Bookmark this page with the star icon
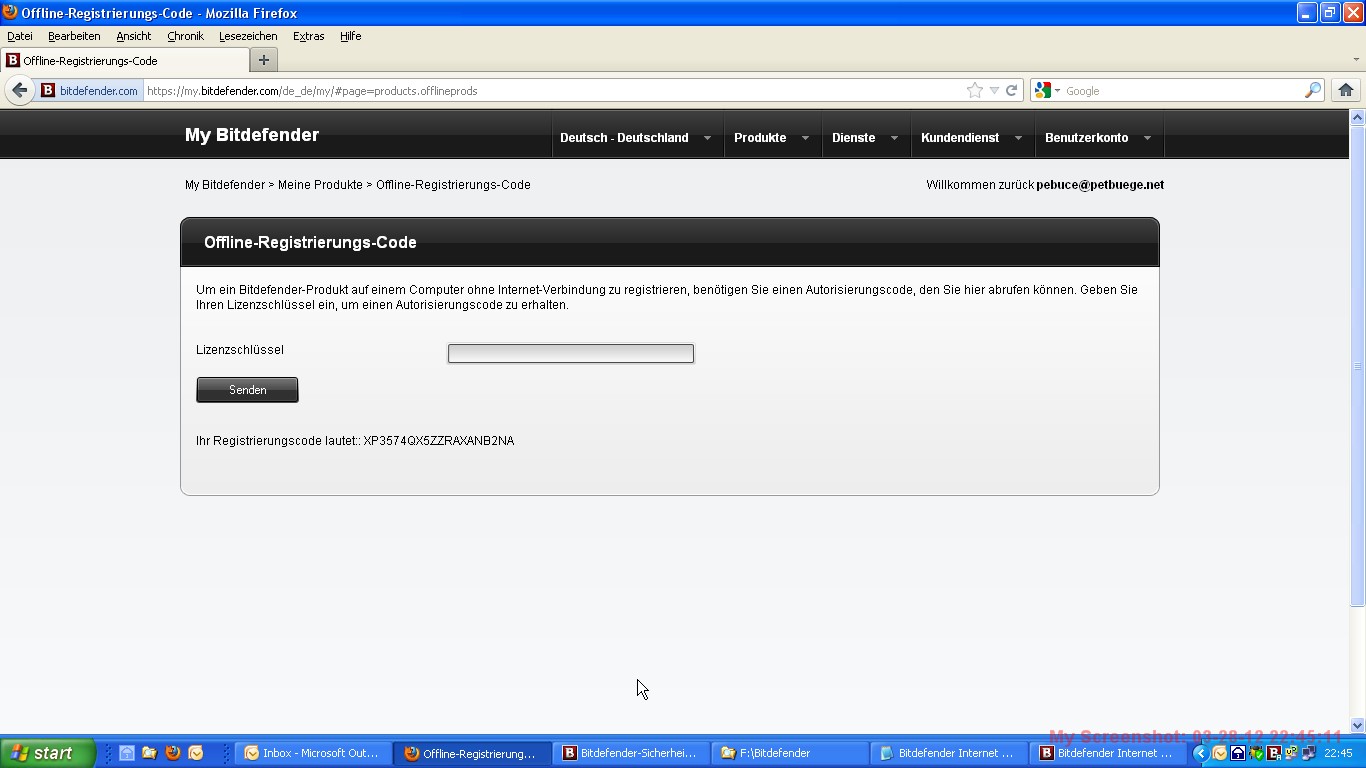1366x768 pixels. (x=975, y=90)
